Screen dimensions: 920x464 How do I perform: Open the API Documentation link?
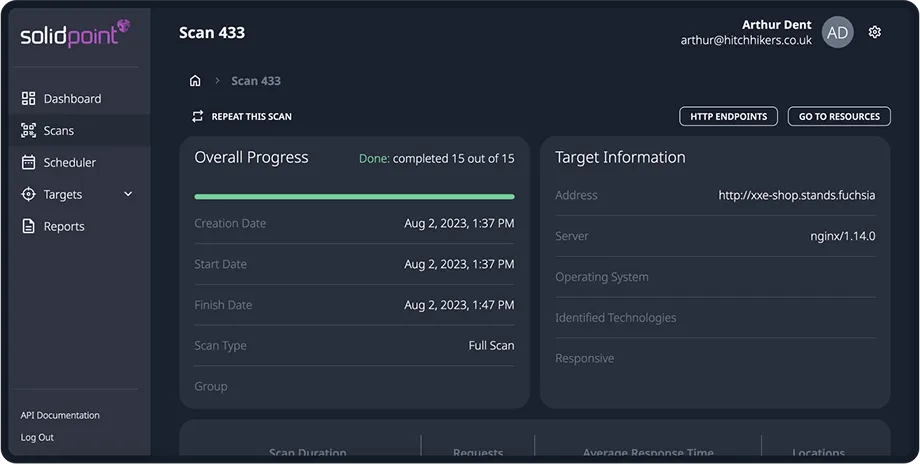[x=60, y=415]
